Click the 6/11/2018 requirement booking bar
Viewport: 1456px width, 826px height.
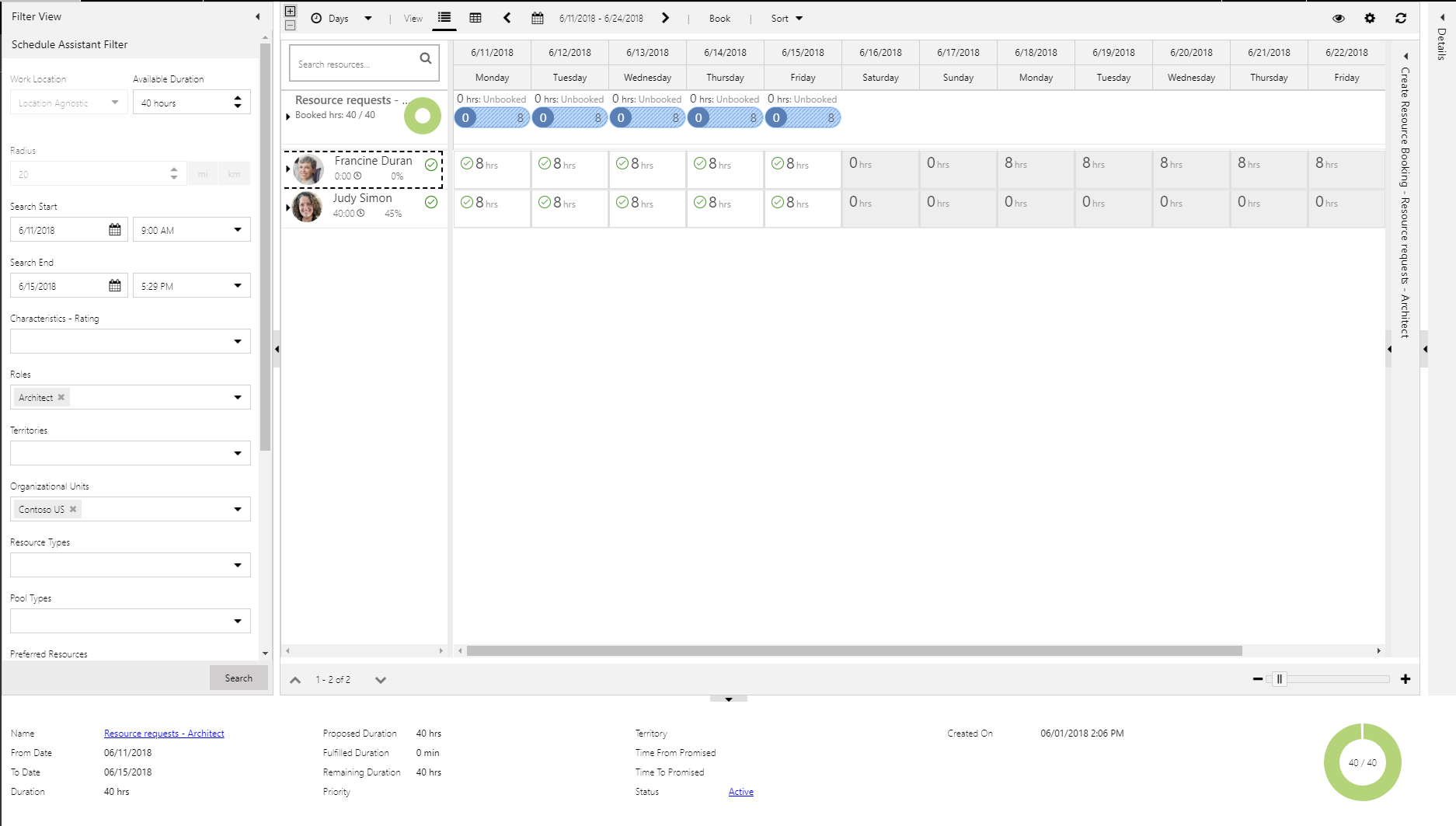[492, 117]
